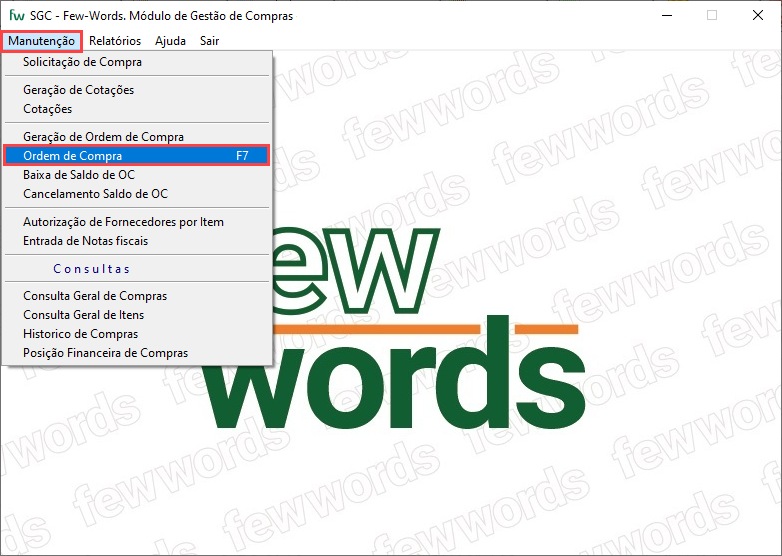Choose Geração de Cotações
The height and width of the screenshot is (556, 782).
(137, 90)
